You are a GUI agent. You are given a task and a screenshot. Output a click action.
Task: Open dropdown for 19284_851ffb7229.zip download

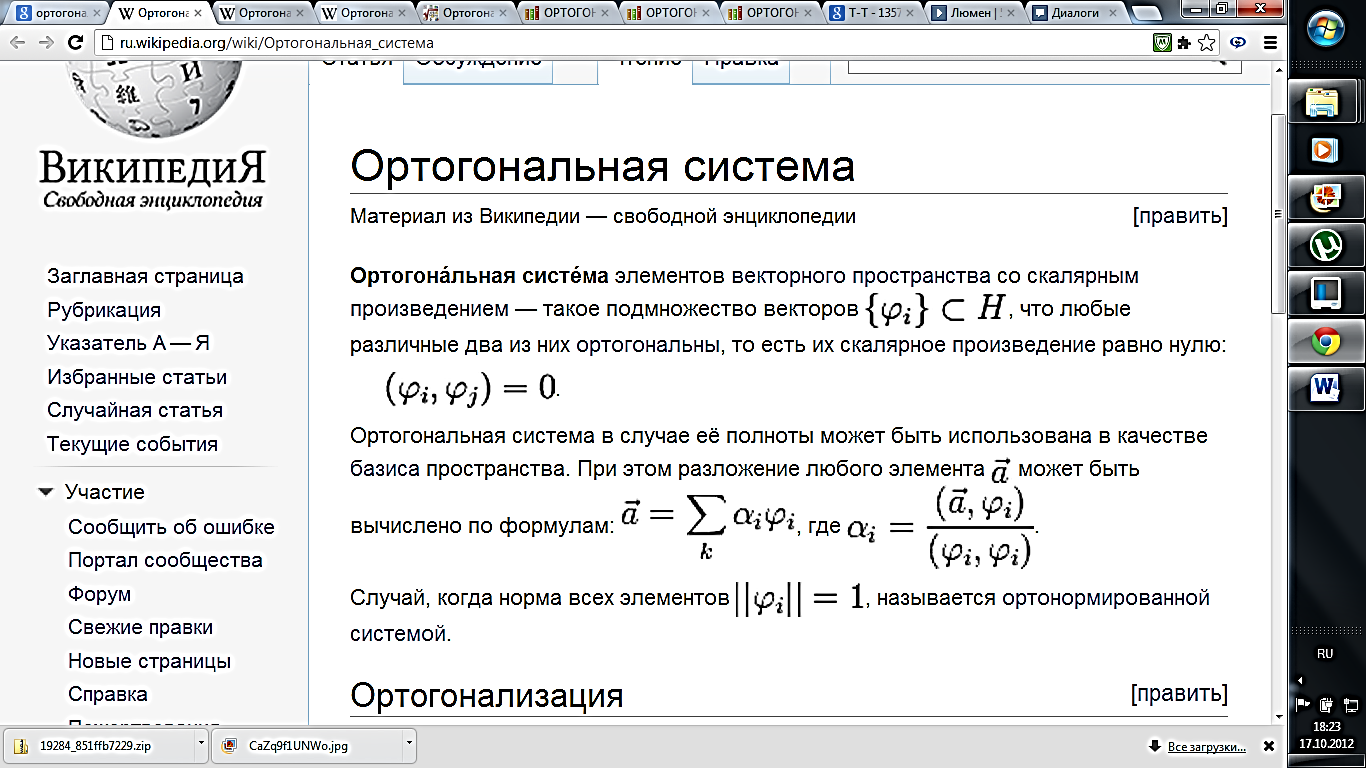[x=201, y=745]
